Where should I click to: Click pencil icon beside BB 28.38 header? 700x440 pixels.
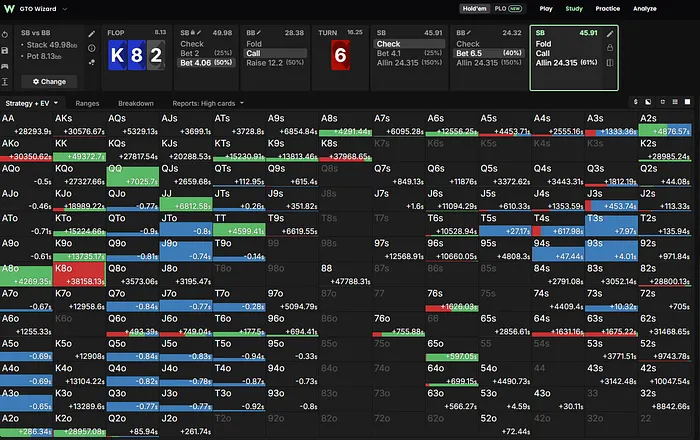point(259,33)
